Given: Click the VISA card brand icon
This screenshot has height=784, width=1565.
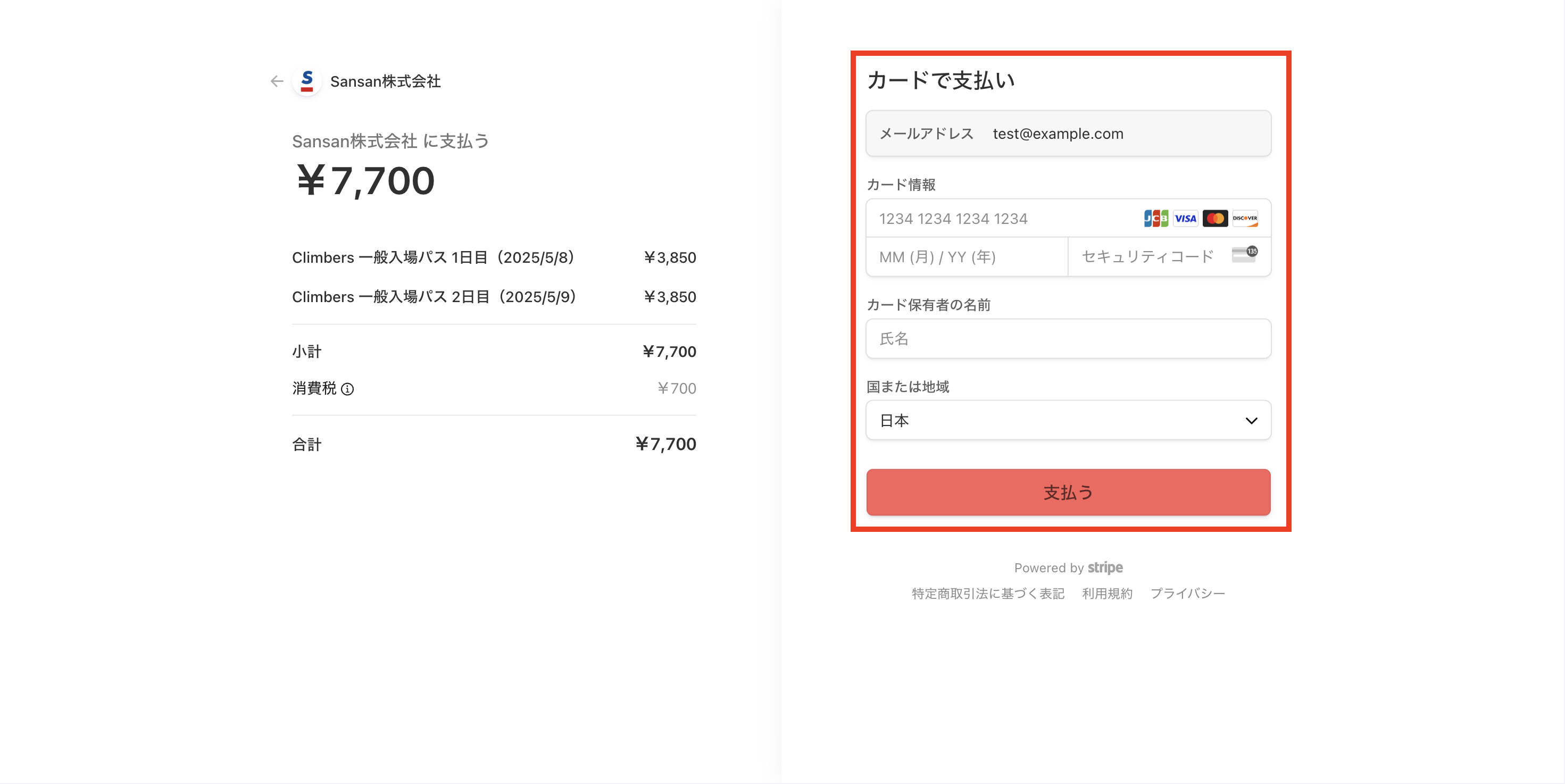Looking at the screenshot, I should pyautogui.click(x=1185, y=219).
